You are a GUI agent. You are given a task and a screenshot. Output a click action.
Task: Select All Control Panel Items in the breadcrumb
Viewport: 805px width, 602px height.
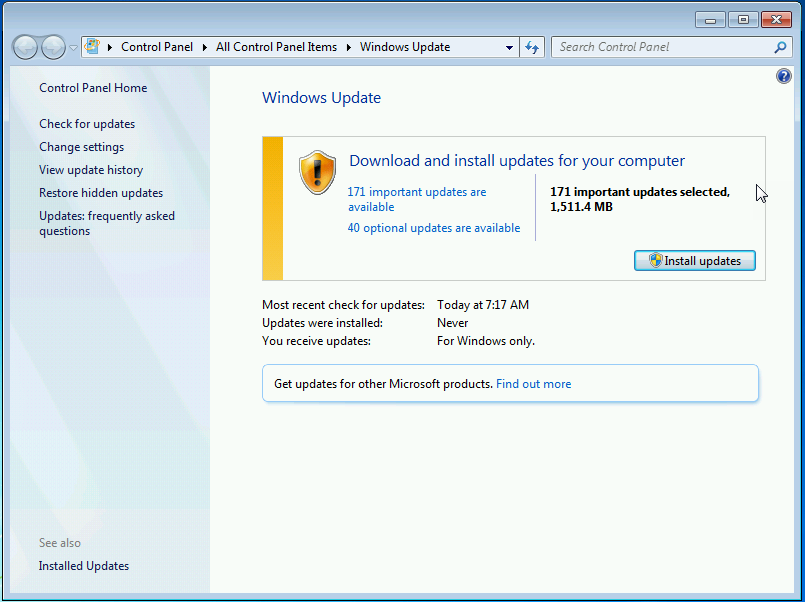pyautogui.click(x=276, y=46)
